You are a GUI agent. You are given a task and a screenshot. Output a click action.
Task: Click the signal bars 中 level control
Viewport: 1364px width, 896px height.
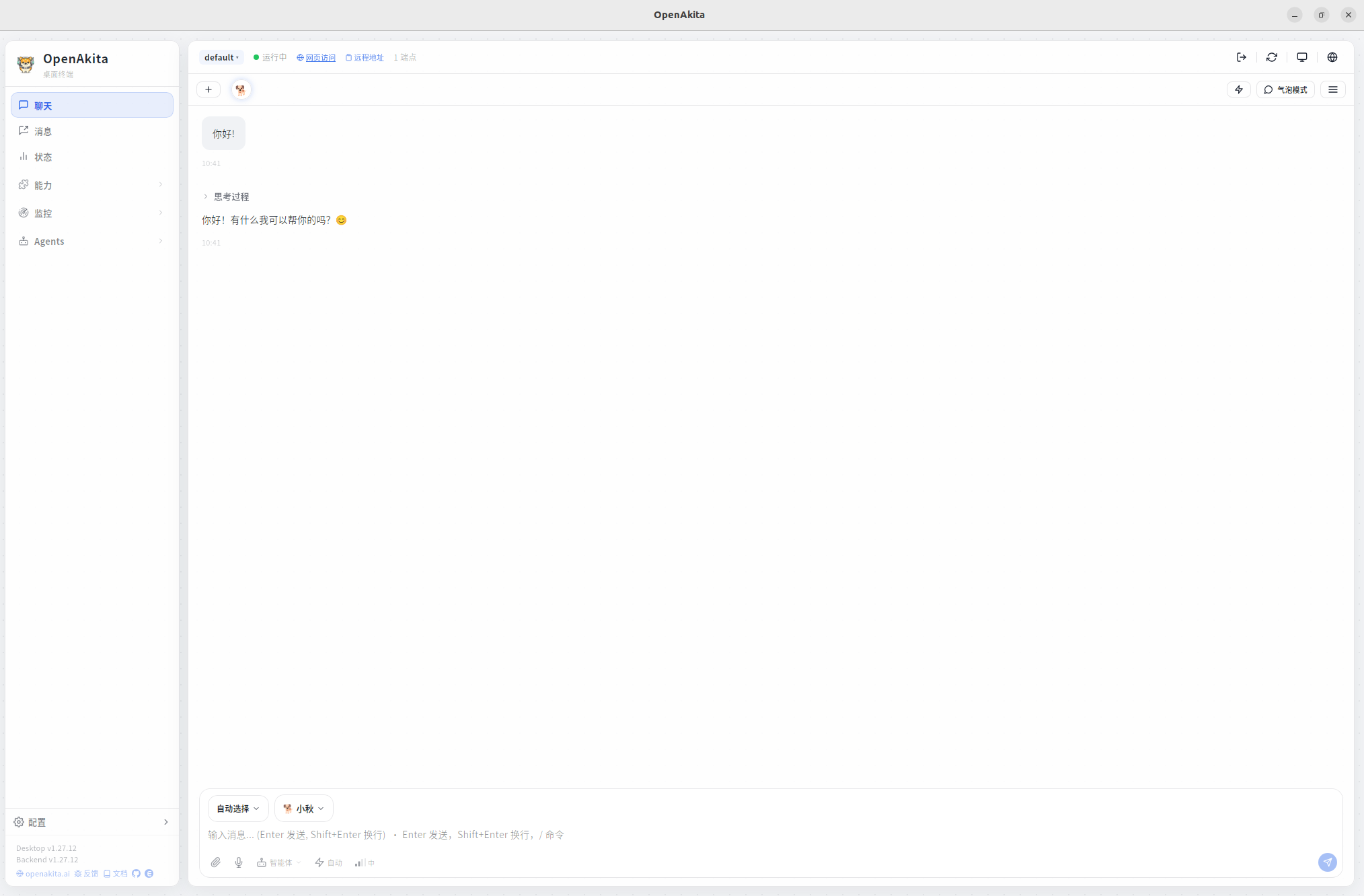tap(365, 862)
